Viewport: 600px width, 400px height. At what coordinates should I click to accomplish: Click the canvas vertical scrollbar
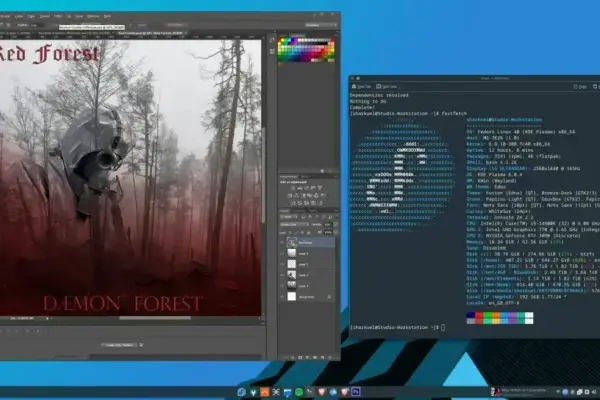[x=263, y=175]
